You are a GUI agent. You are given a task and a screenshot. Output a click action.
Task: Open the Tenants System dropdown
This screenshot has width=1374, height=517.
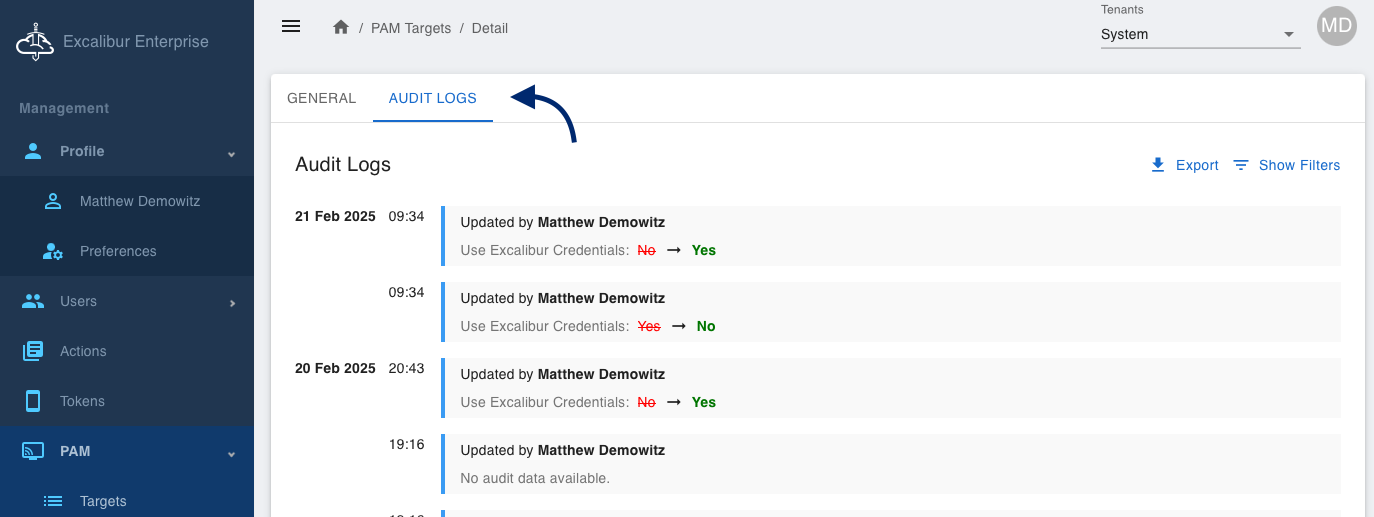1200,35
